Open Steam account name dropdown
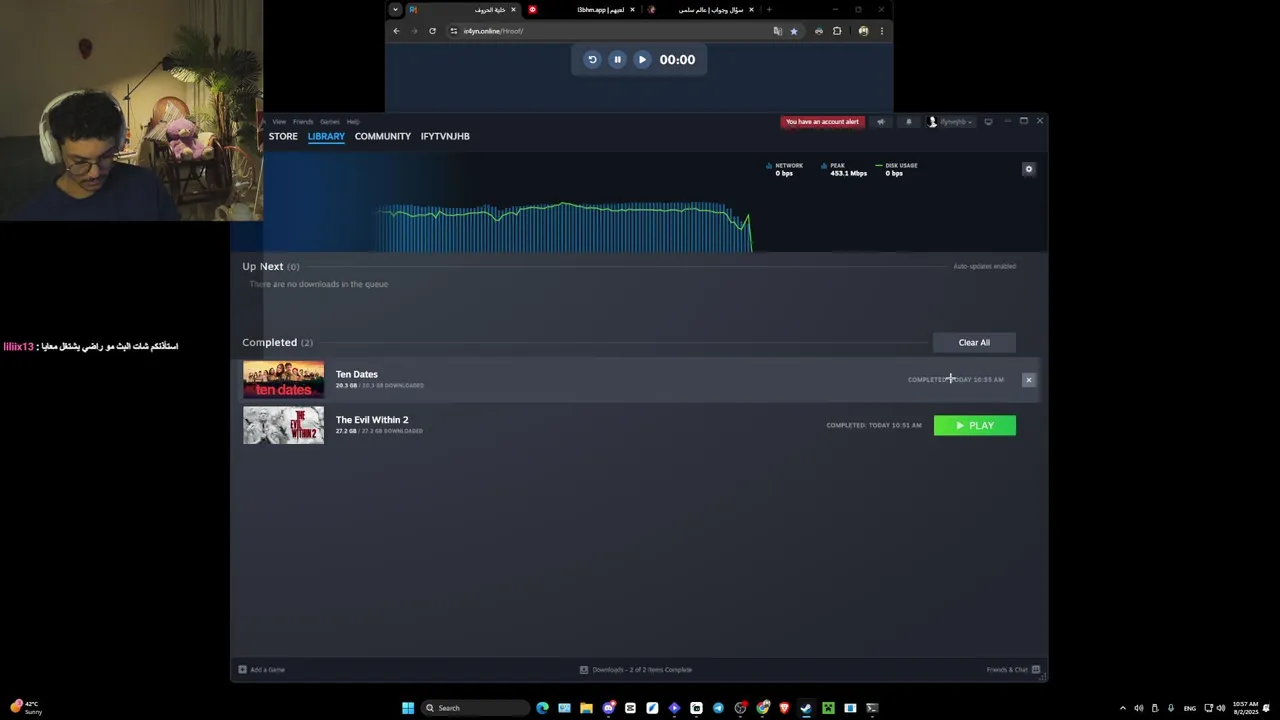The height and width of the screenshot is (720, 1280). click(950, 122)
